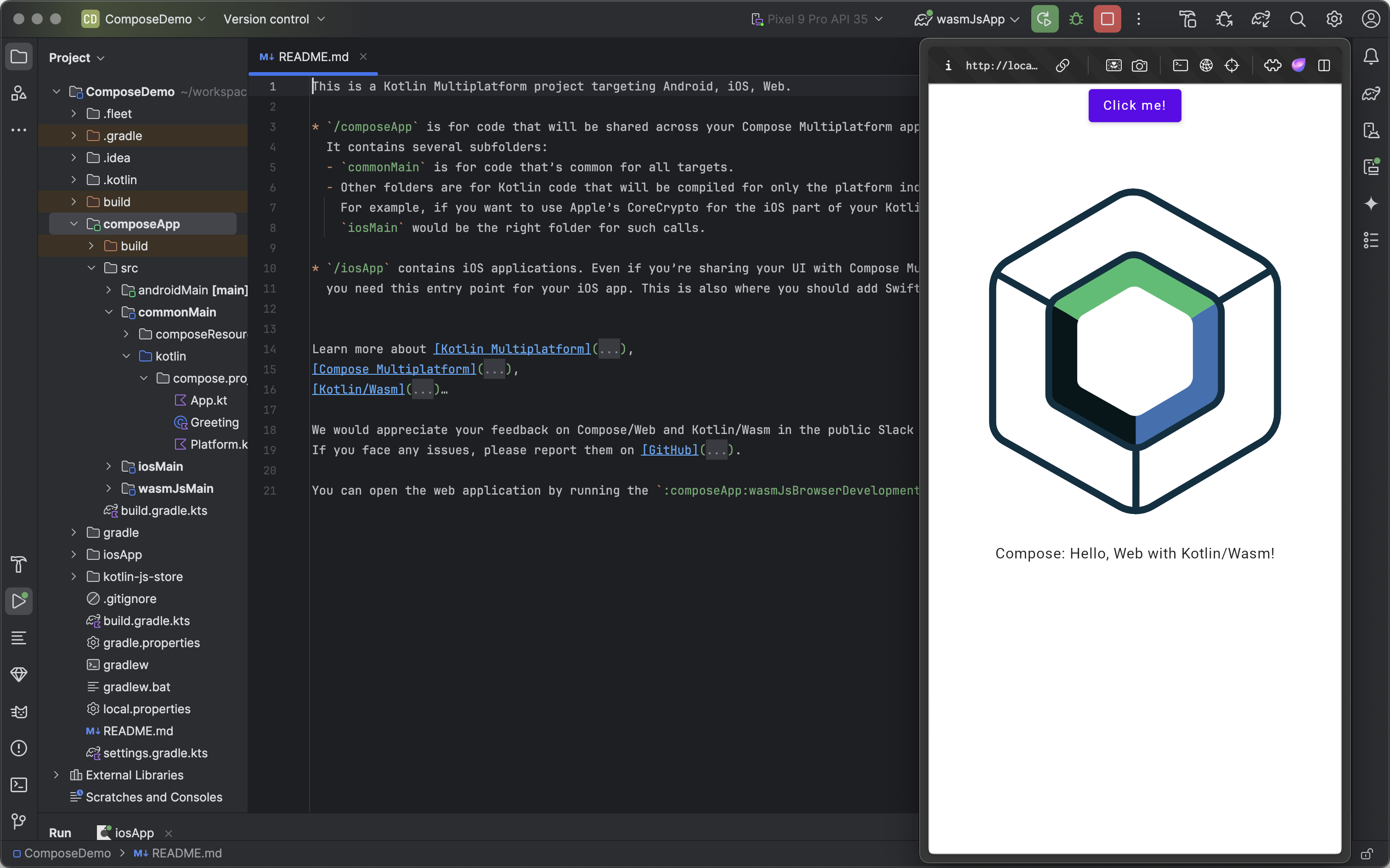Image resolution: width=1390 pixels, height=868 pixels.
Task: Open the Notifications bell icon
Action: point(1371,57)
